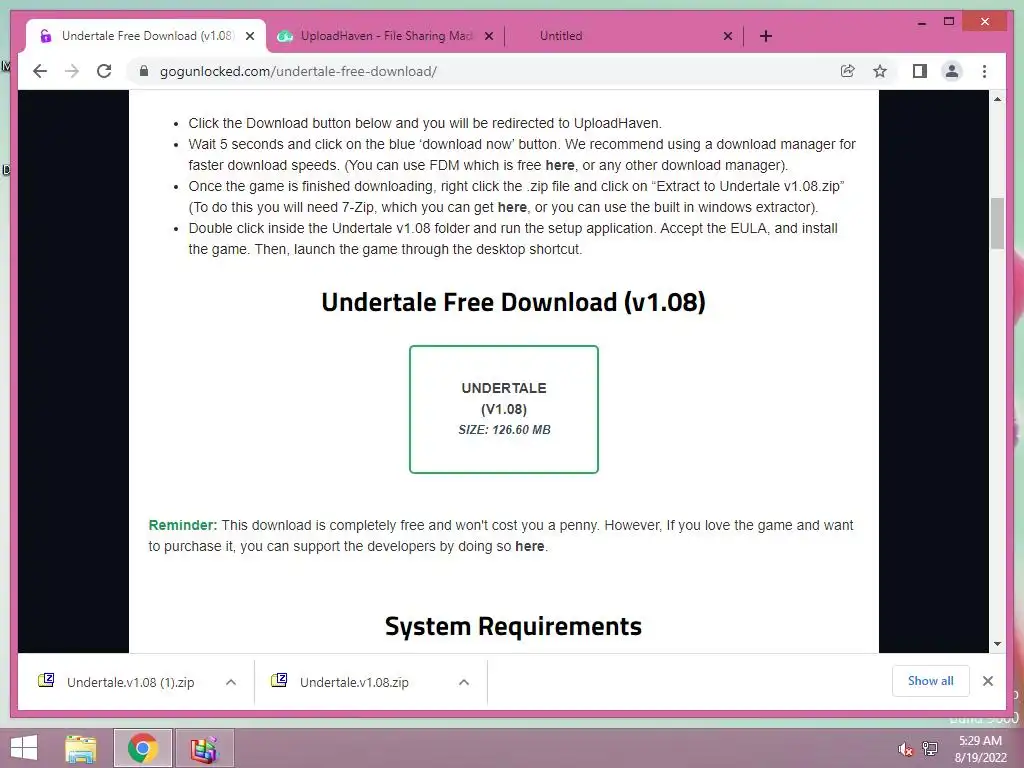Viewport: 1024px width, 768px height.
Task: View site security lock info
Action: [x=144, y=71]
